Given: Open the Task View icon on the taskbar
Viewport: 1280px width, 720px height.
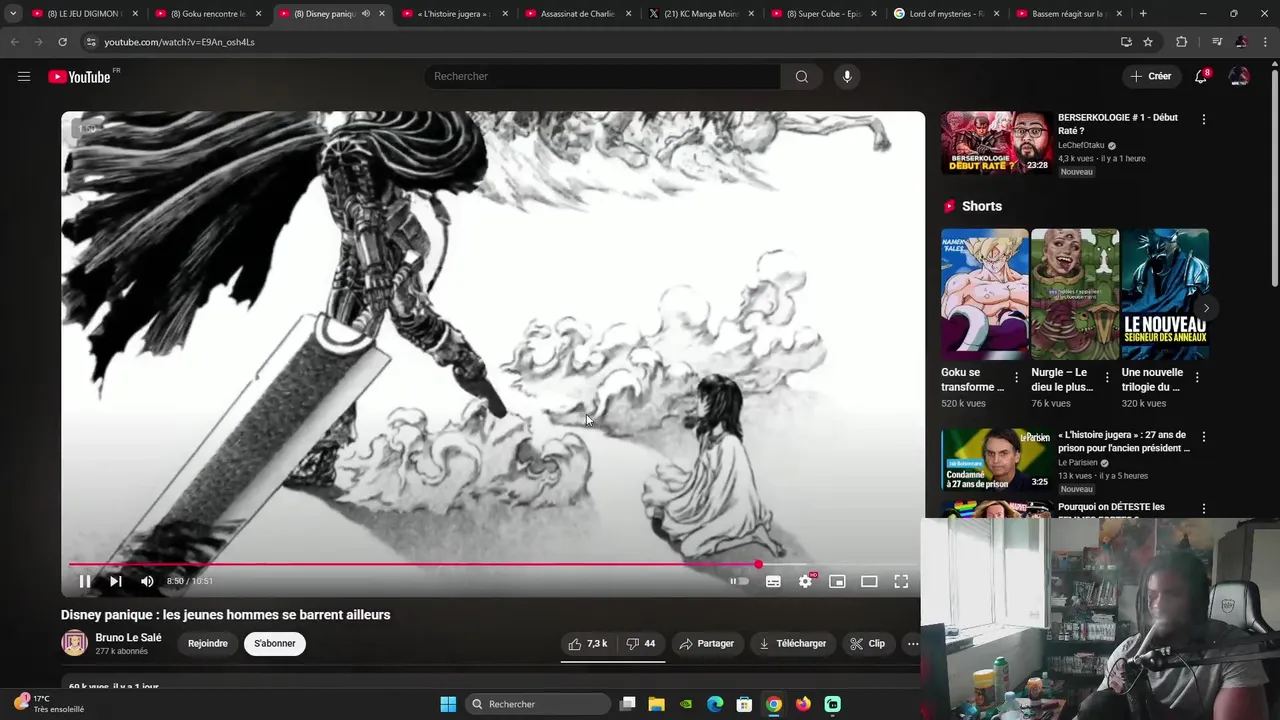Looking at the screenshot, I should pyautogui.click(x=628, y=704).
